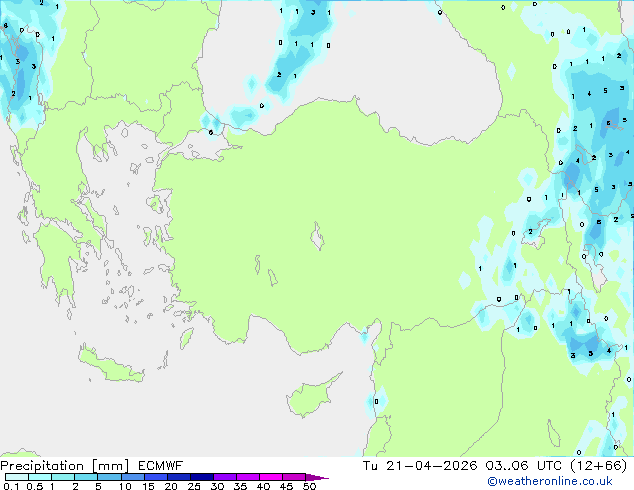Screen dimensions: 634x490
Task: Click the 'Tu 21-04-2026' date text
Action: [x=420, y=466]
